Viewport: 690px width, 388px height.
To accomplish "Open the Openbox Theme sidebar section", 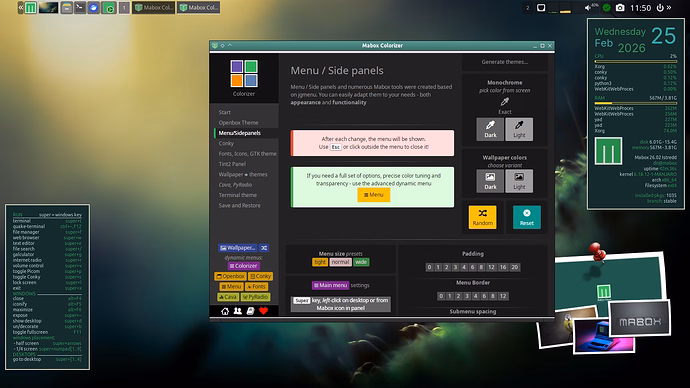I will click(x=238, y=123).
